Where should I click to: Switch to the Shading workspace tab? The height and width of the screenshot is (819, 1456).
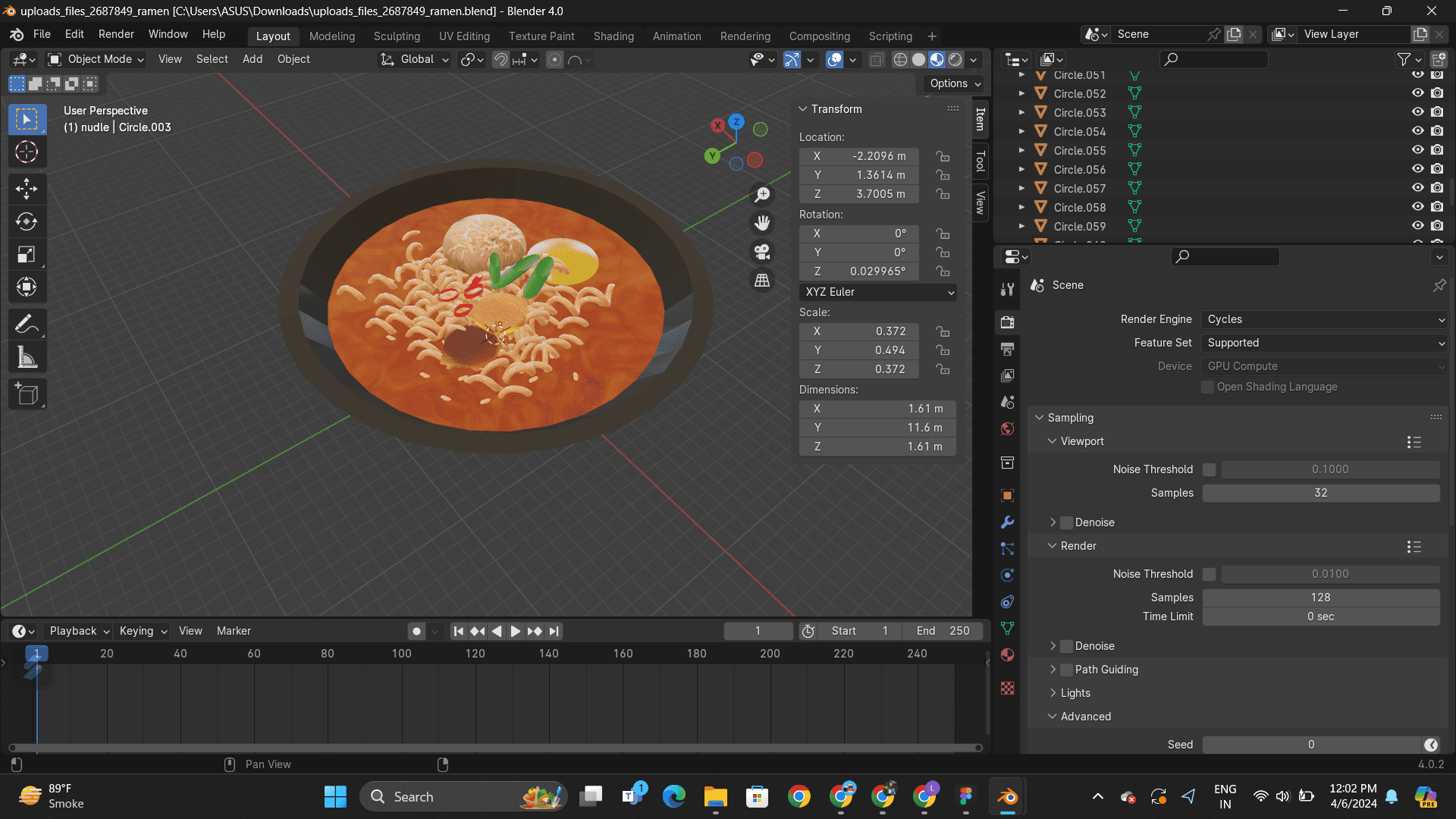pyautogui.click(x=613, y=36)
